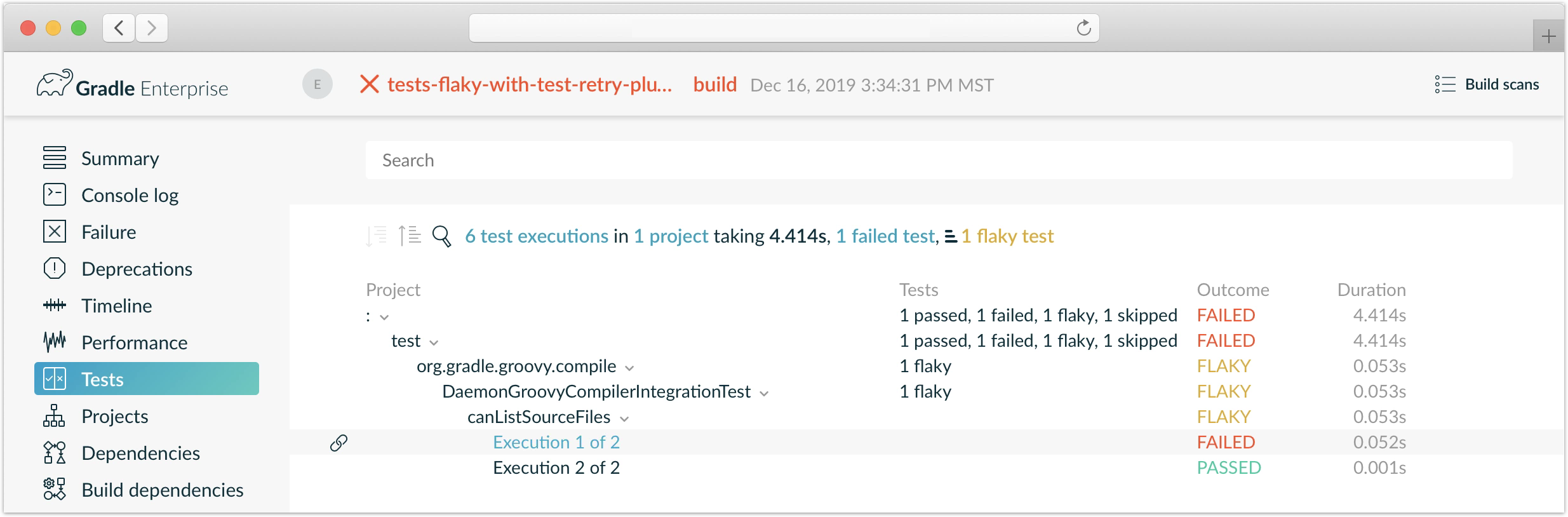Collapse canListSourceFiles executions chevron

[x=624, y=419]
